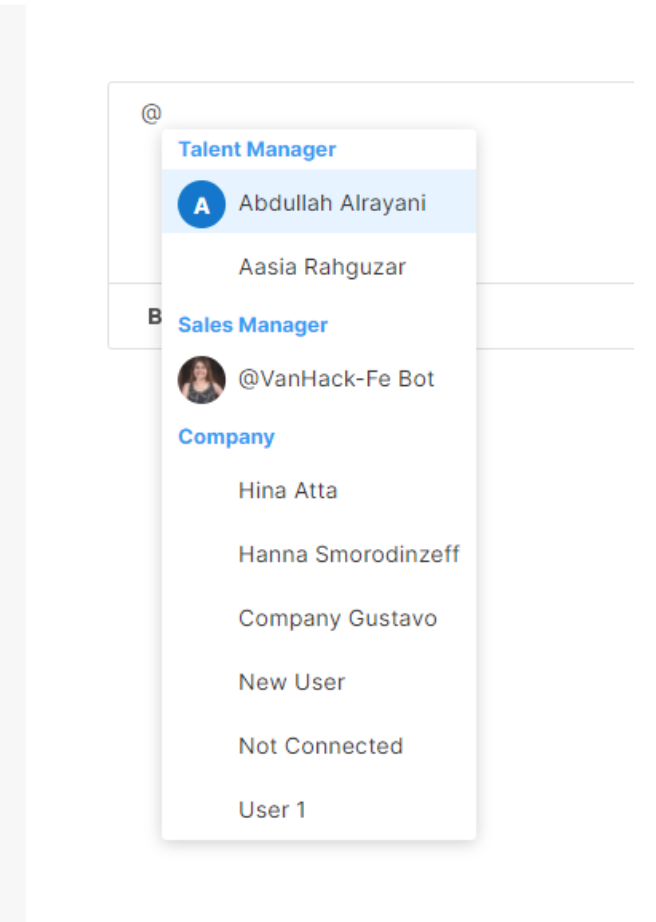This screenshot has height=922, width=656.
Task: Click the gray sidebar strip on the left
Action: point(13,461)
